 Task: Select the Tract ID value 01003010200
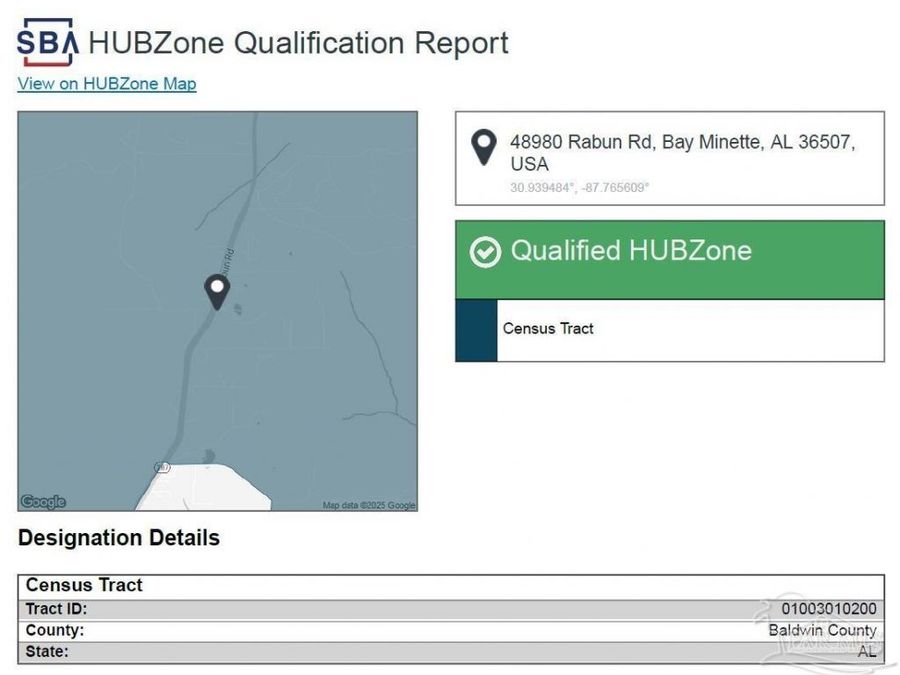click(x=828, y=609)
